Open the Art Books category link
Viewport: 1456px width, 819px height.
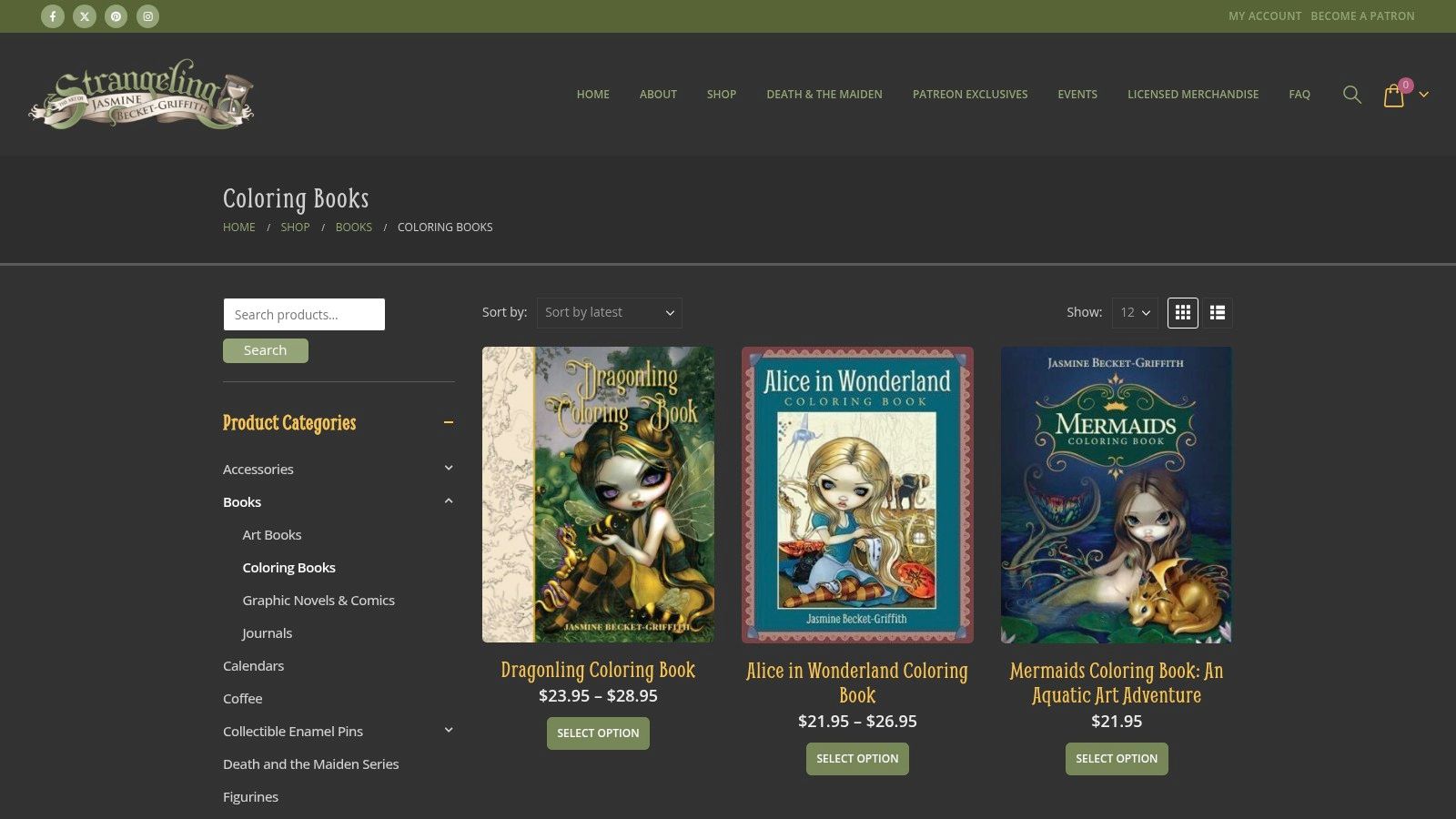point(272,535)
